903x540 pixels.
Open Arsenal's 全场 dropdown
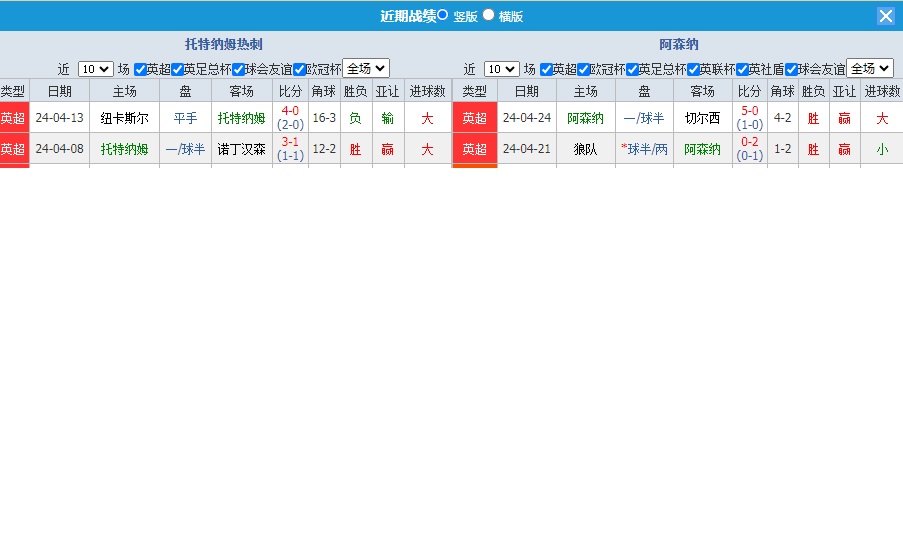[x=870, y=69]
